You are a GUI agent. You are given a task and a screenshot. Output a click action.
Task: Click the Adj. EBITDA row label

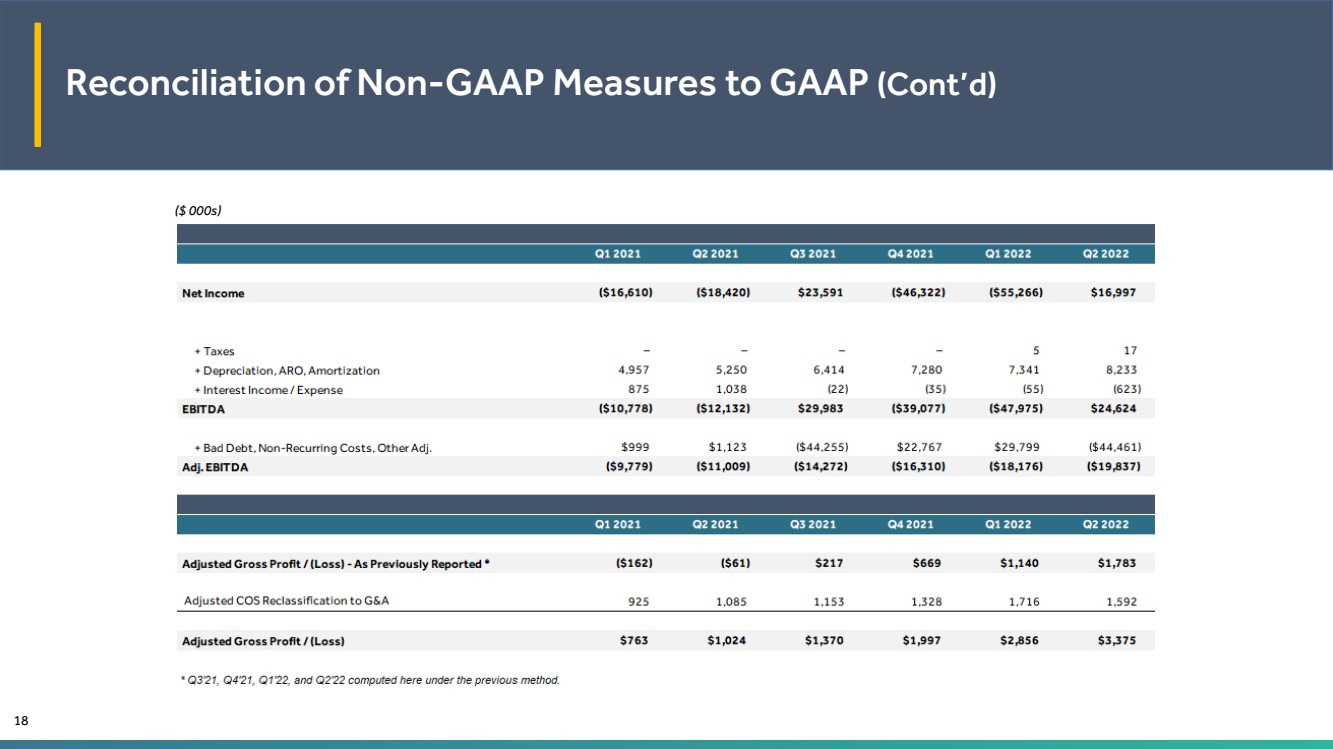[214, 467]
